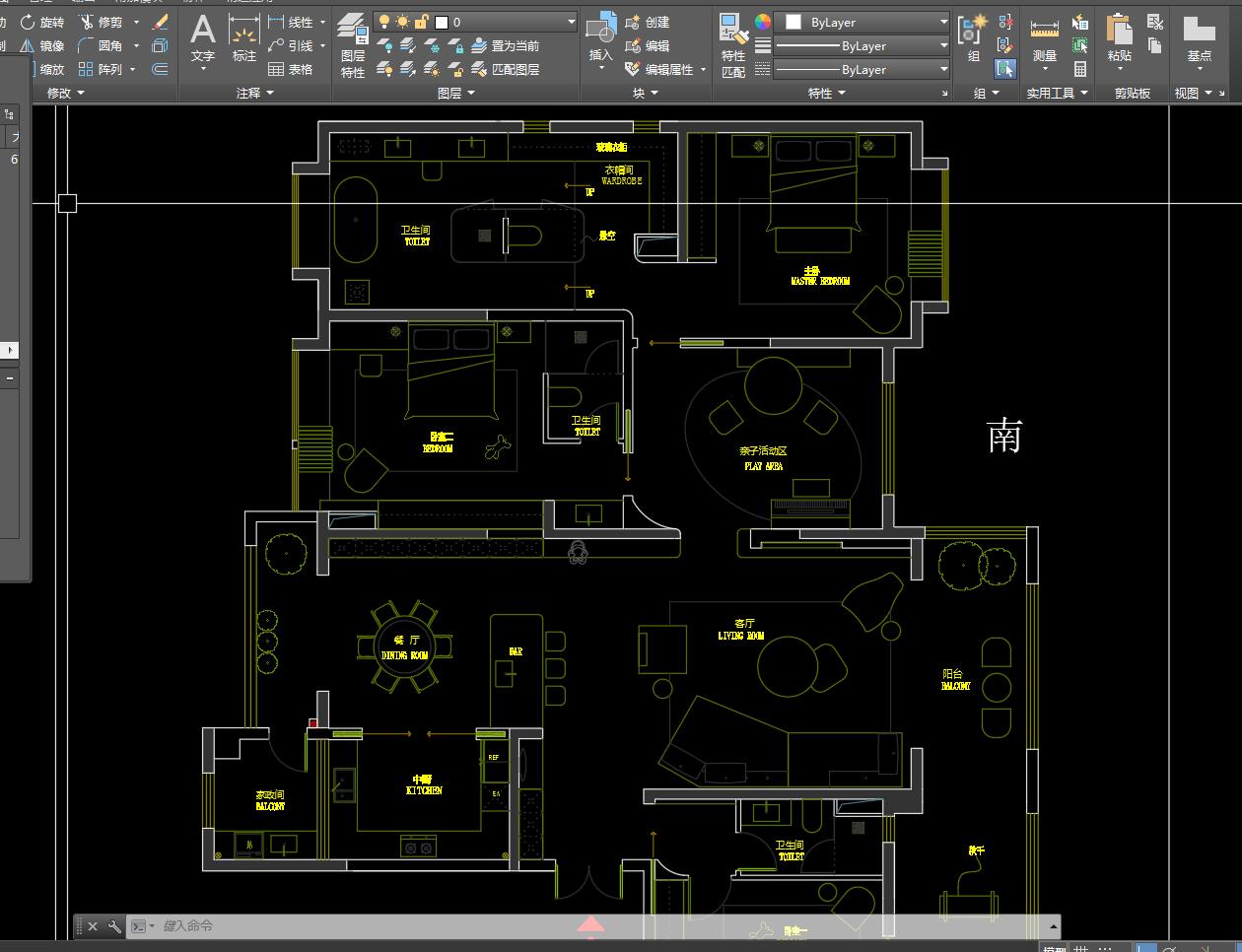Select the Scale (缩放) tool
This screenshot has width=1242, height=952.
tap(49, 69)
